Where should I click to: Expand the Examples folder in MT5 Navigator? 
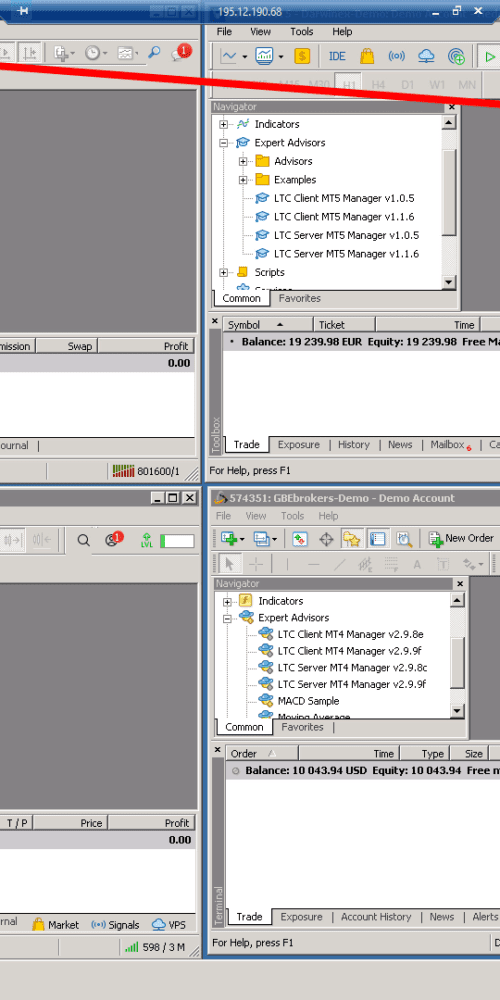click(x=243, y=180)
